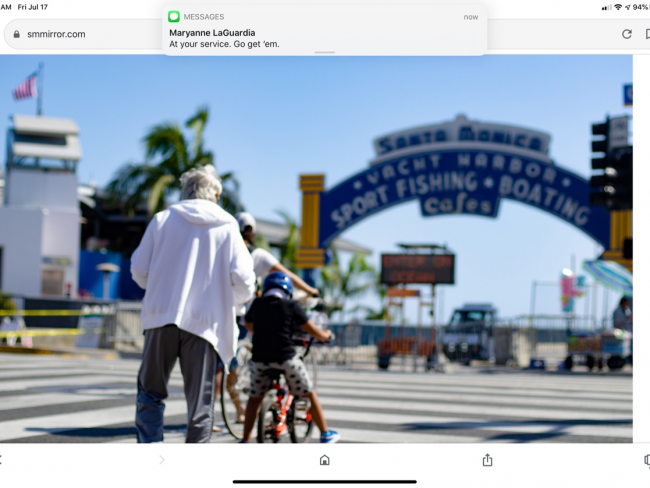Tap the Santa Monica pier photo
The height and width of the screenshot is (488, 650).
tap(316, 249)
